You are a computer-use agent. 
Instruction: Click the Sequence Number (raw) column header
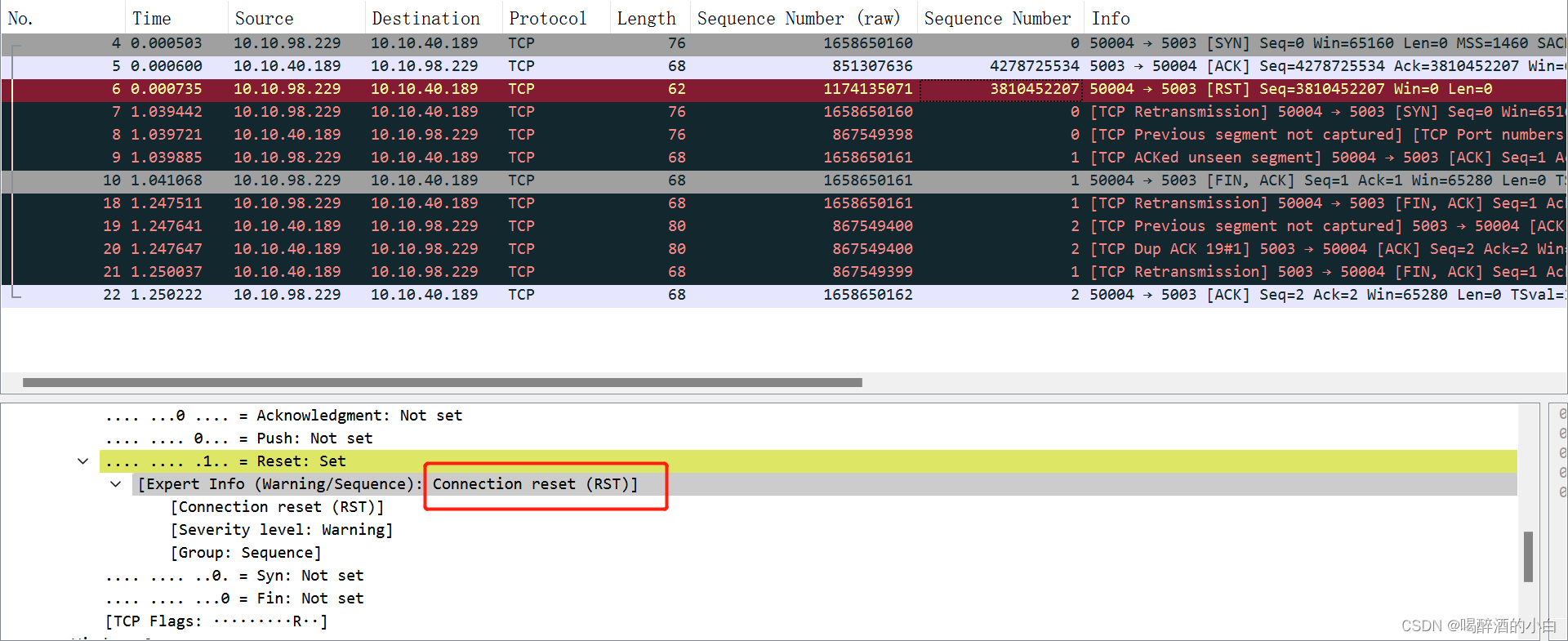804,18
